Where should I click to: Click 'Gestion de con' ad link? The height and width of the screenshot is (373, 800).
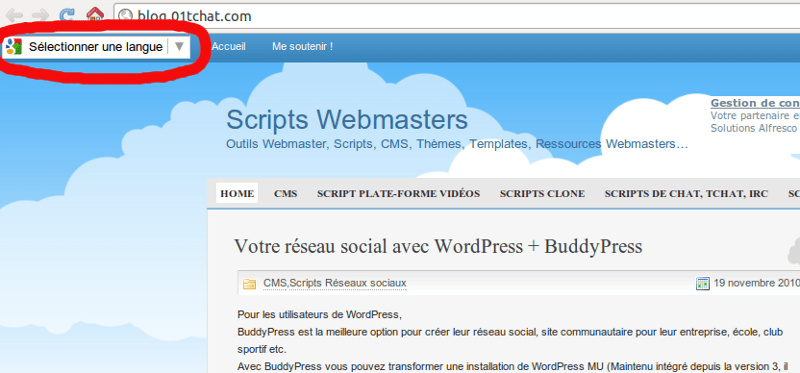[755, 103]
